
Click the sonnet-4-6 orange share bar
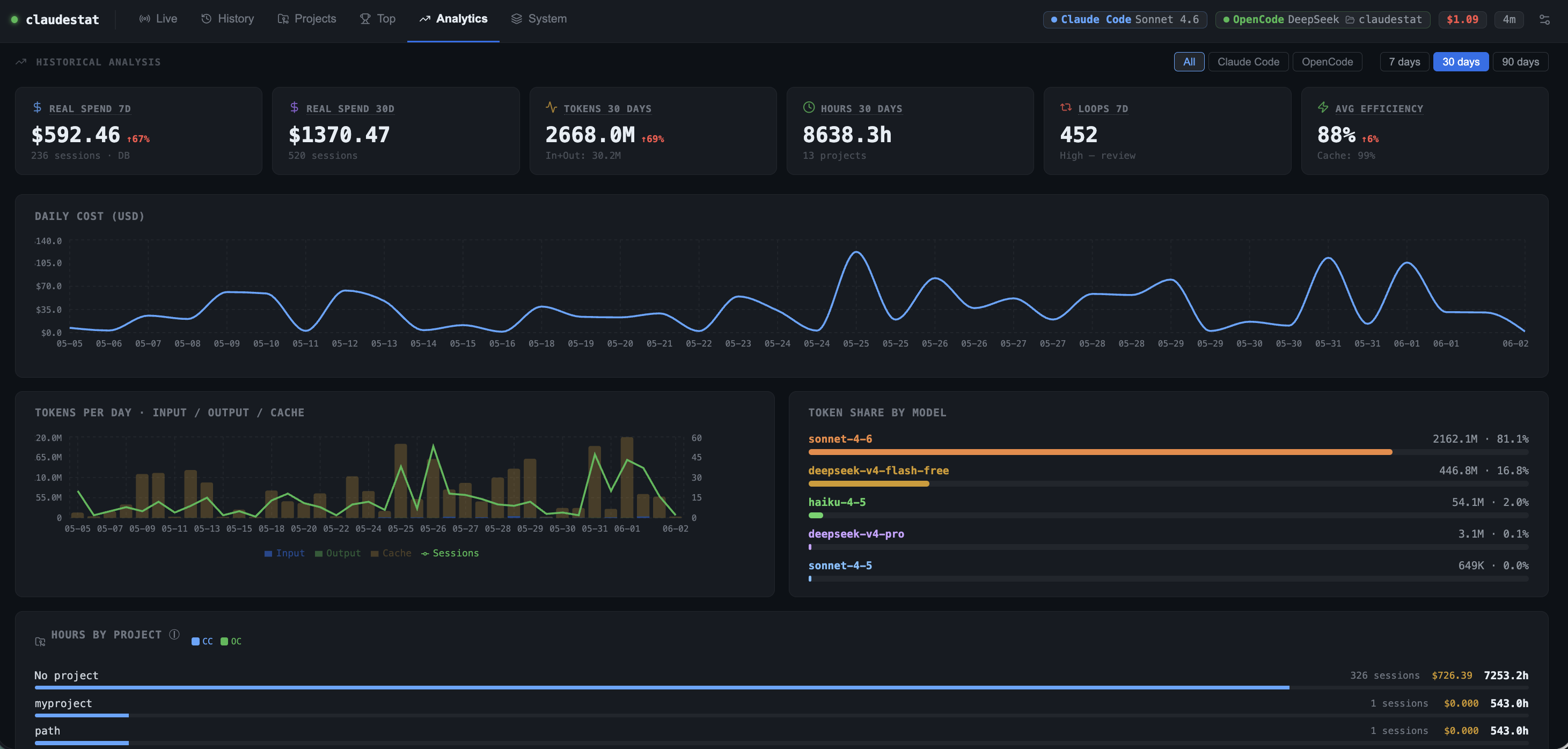point(1100,452)
